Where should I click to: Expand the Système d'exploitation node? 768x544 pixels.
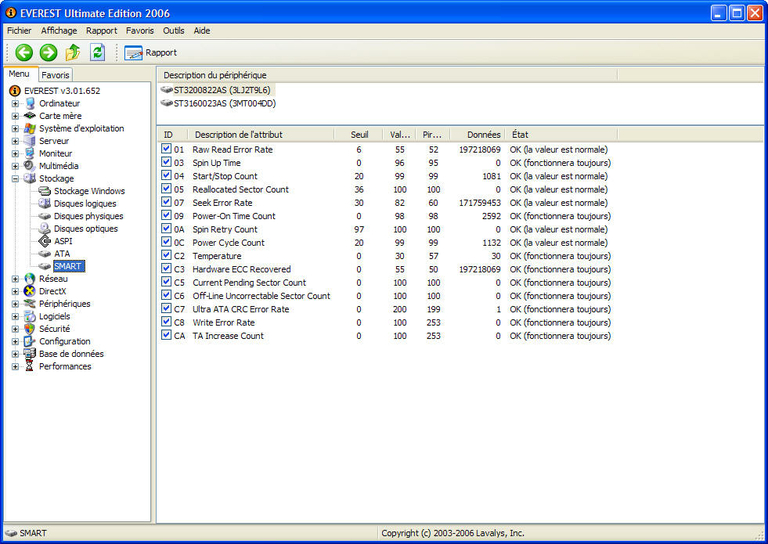point(15,128)
